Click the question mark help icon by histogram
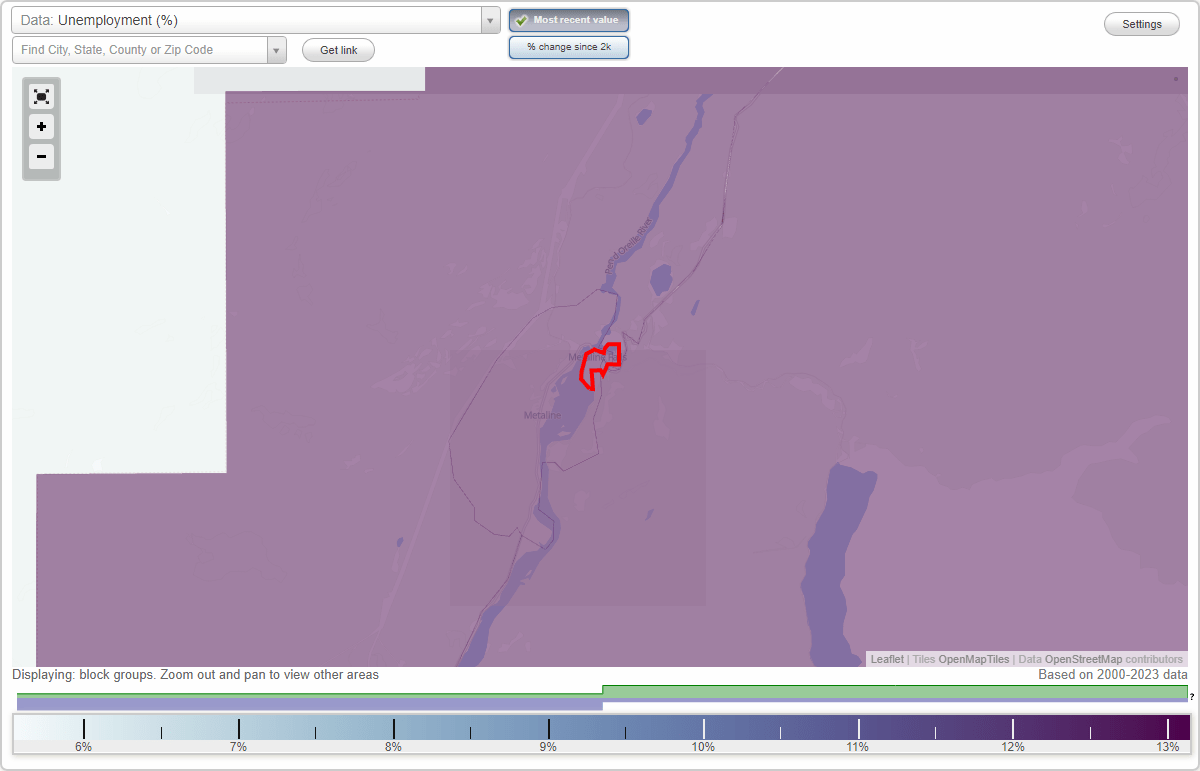The height and width of the screenshot is (771, 1200). (x=1192, y=697)
